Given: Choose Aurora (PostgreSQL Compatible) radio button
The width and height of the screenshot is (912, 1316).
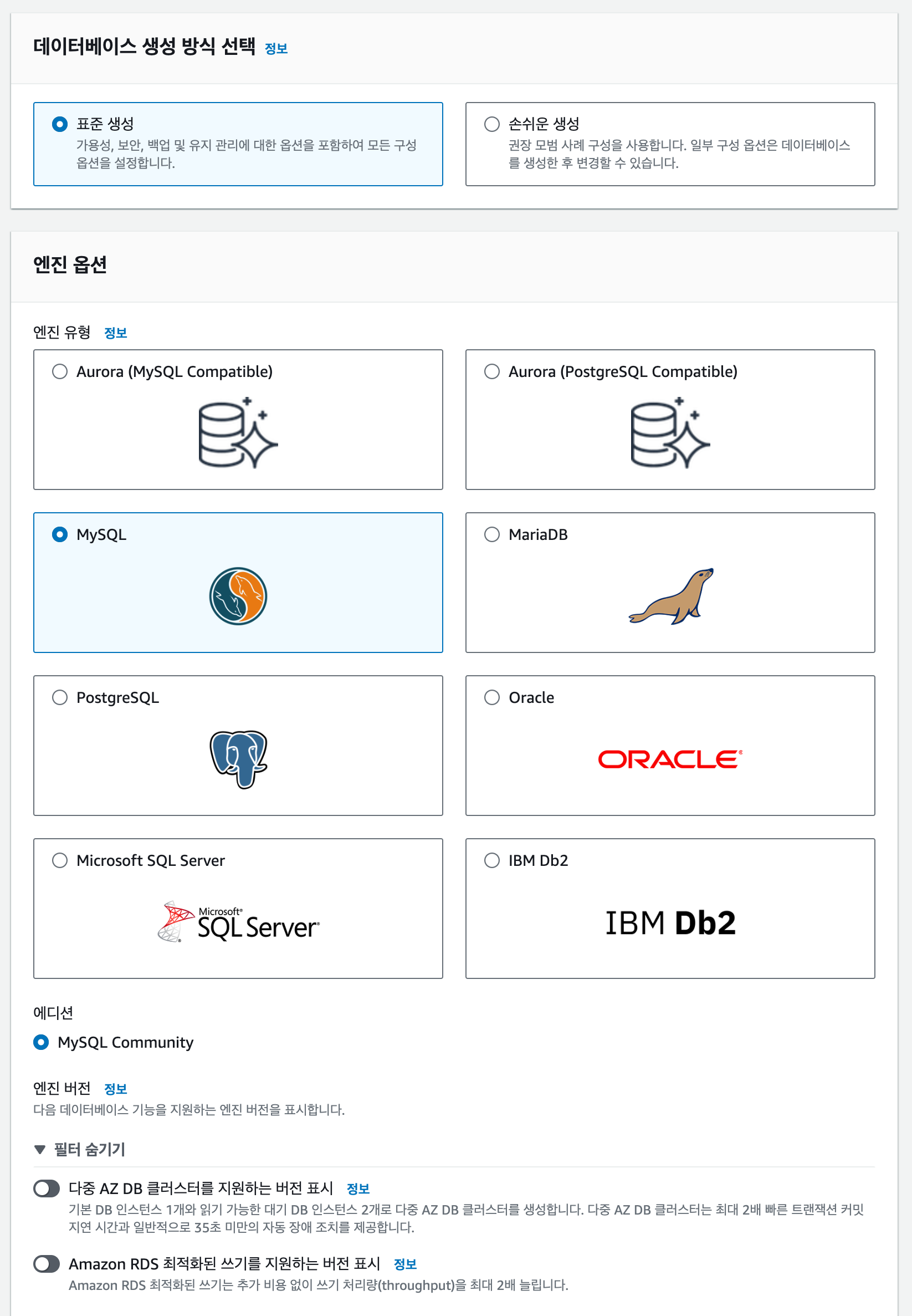Looking at the screenshot, I should [492, 371].
